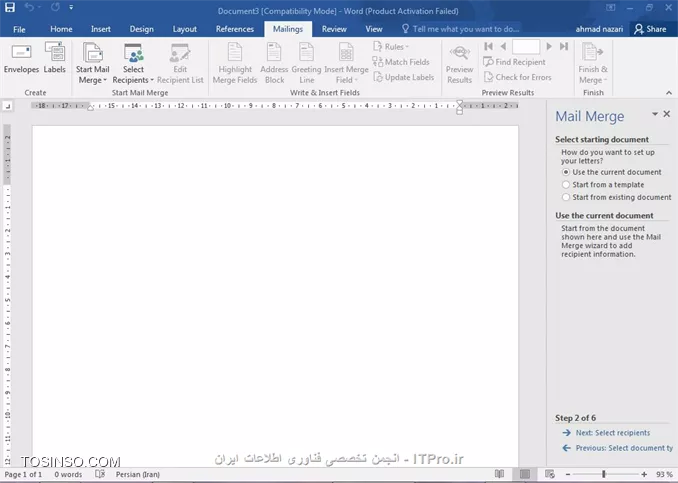Click Persian (Iran) language indicator
The image size is (678, 483).
(x=138, y=474)
